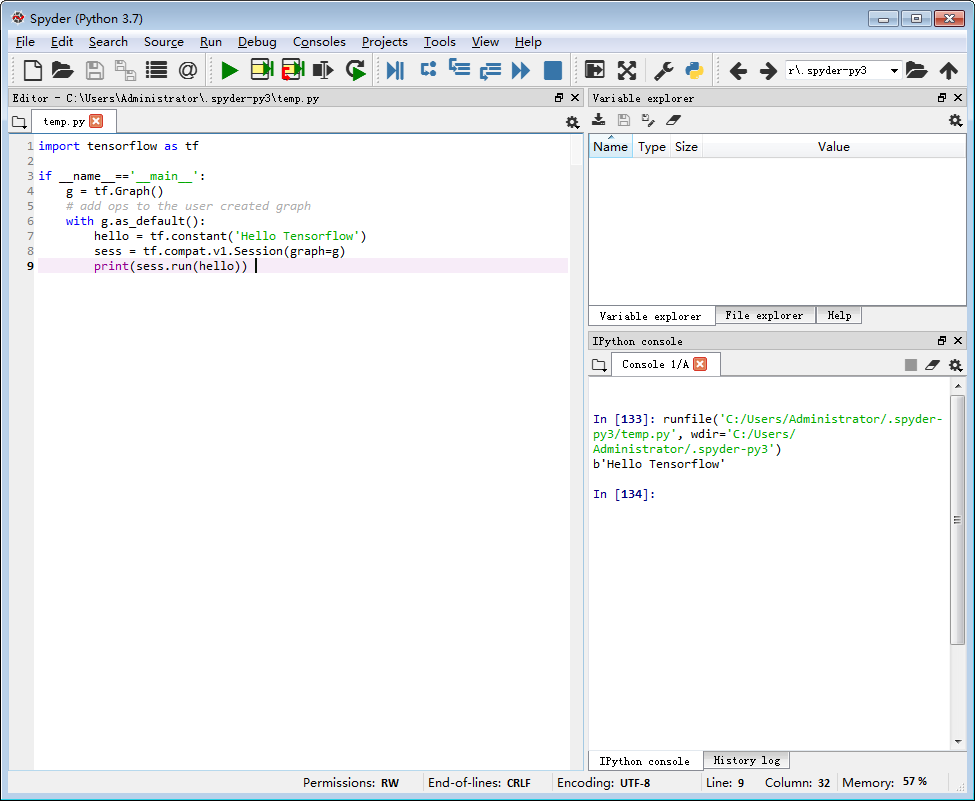Viewport: 975px width, 801px height.
Task: Open working directory path dropdown
Action: (x=894, y=71)
